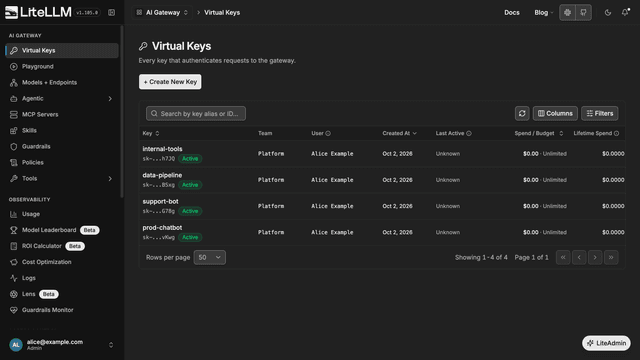Click Create New Key button
The width and height of the screenshot is (640, 360).
click(x=170, y=82)
